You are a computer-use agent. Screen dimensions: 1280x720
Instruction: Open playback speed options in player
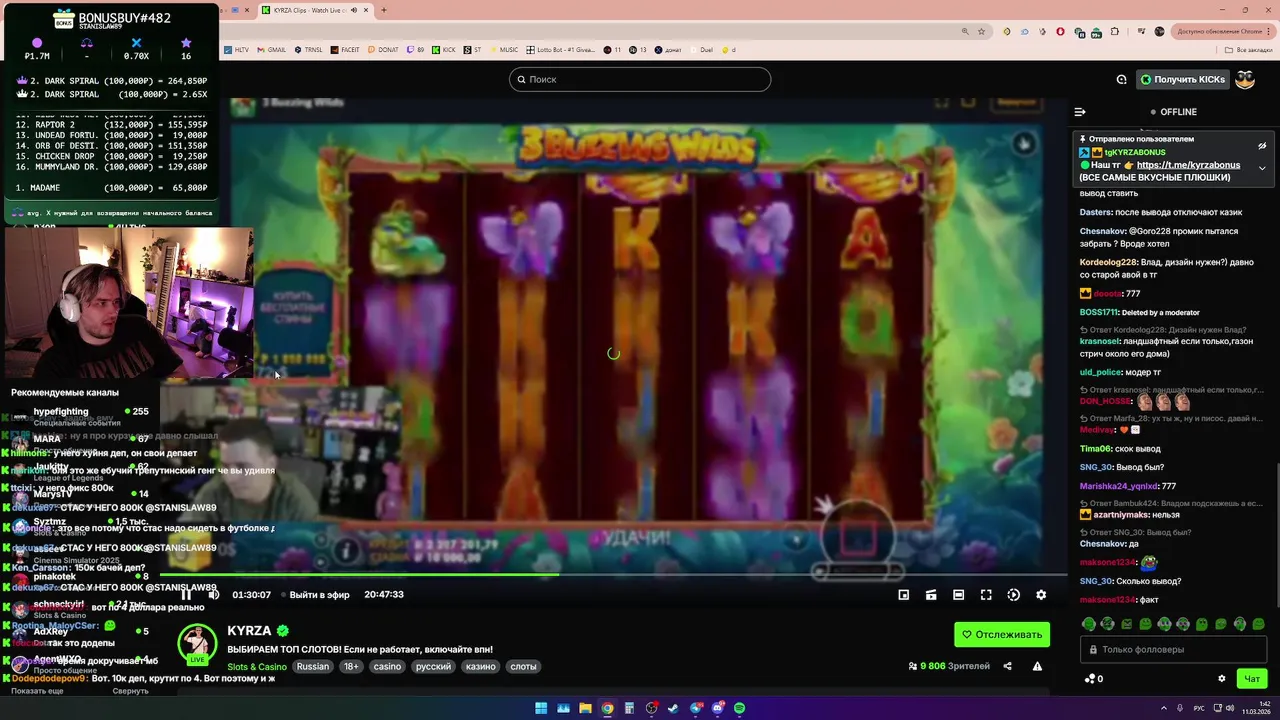click(x=1013, y=595)
